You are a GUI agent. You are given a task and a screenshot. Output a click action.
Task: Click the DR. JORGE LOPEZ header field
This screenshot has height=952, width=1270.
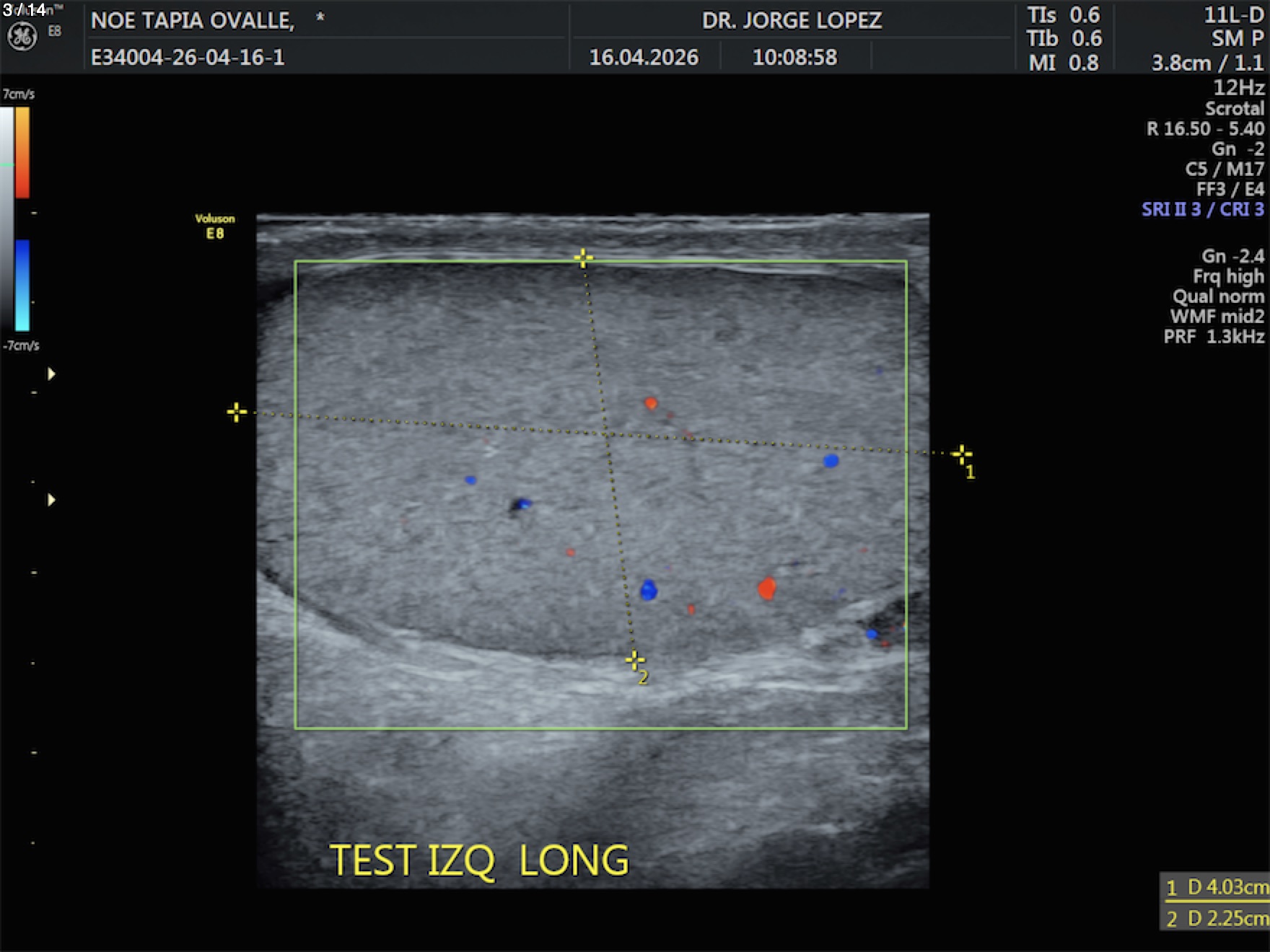click(x=792, y=20)
